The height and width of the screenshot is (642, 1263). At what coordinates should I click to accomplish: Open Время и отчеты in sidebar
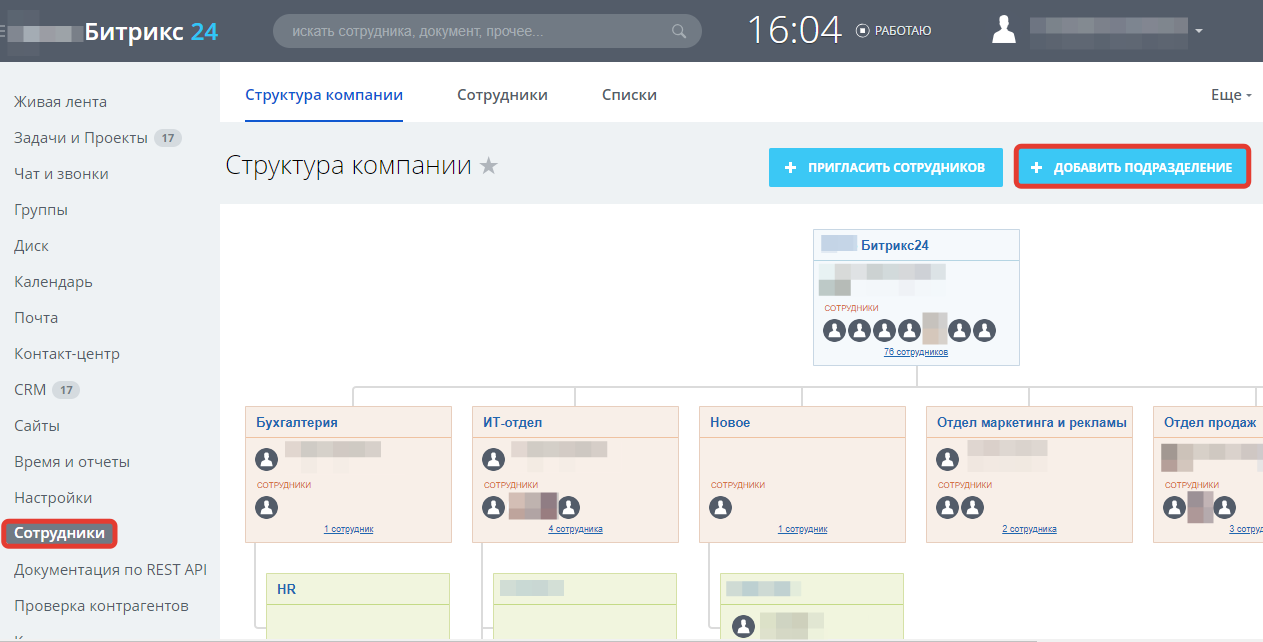click(72, 462)
